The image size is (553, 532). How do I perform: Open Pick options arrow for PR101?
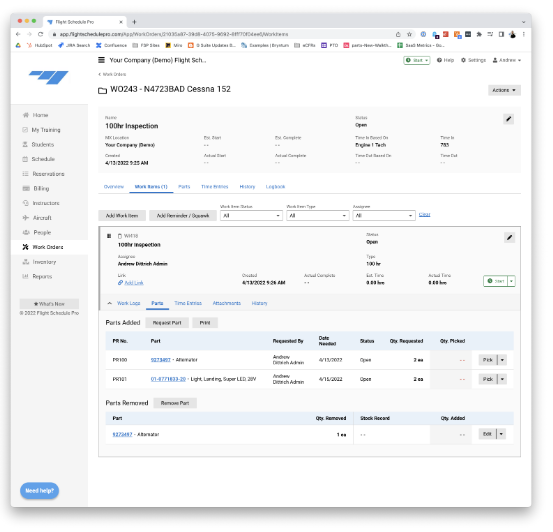(x=502, y=379)
